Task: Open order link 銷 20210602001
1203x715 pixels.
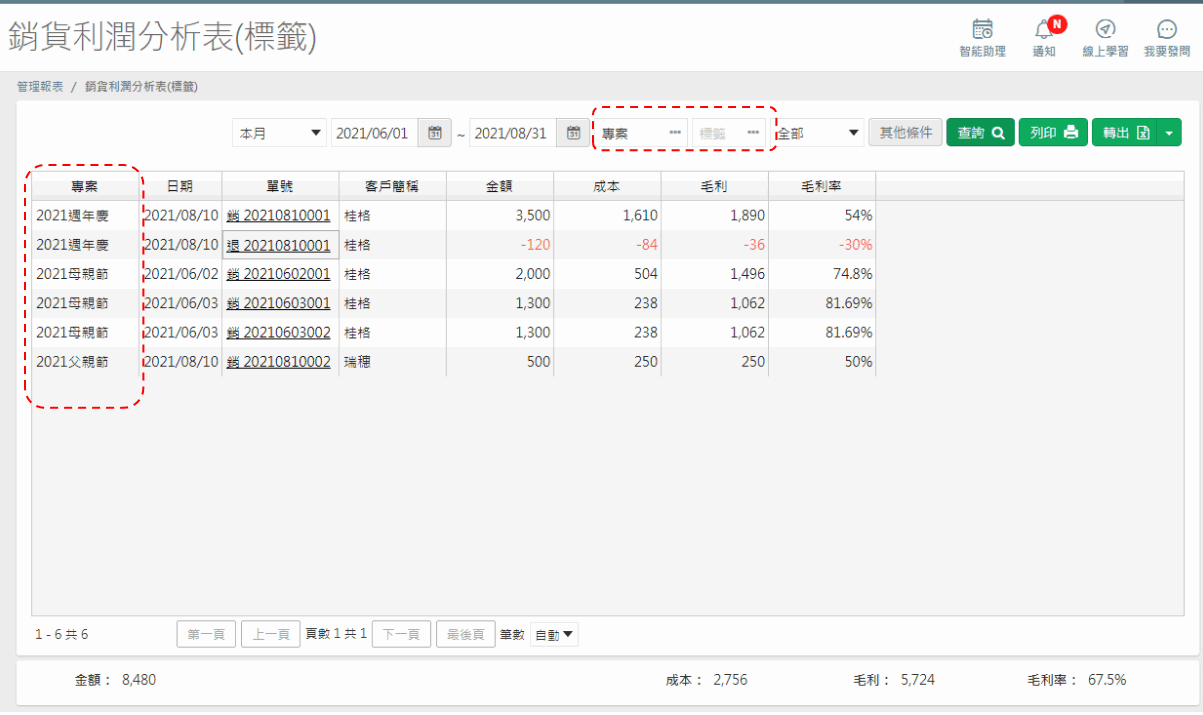Action: (x=278, y=274)
